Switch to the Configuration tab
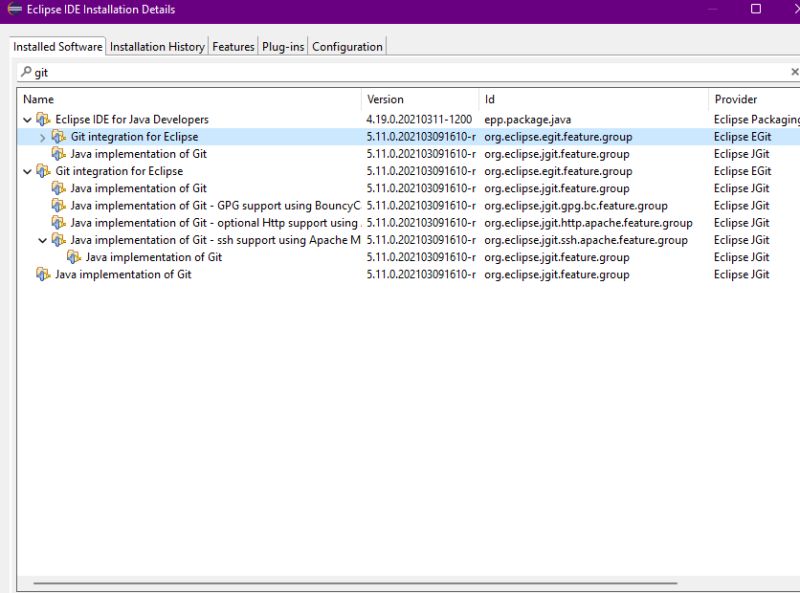The image size is (800, 593). [x=348, y=46]
